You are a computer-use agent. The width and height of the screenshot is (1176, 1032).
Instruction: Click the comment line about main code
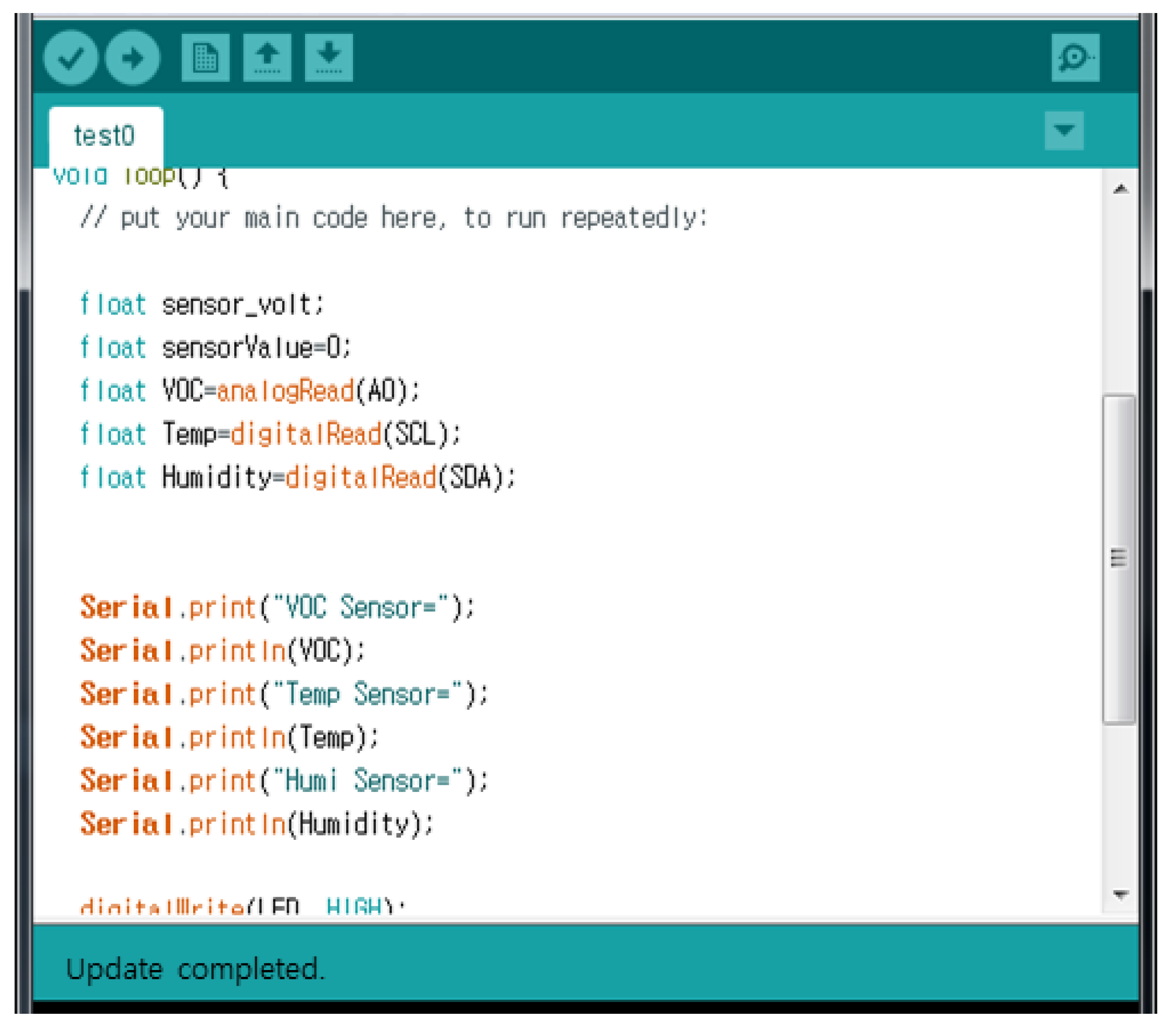394,219
